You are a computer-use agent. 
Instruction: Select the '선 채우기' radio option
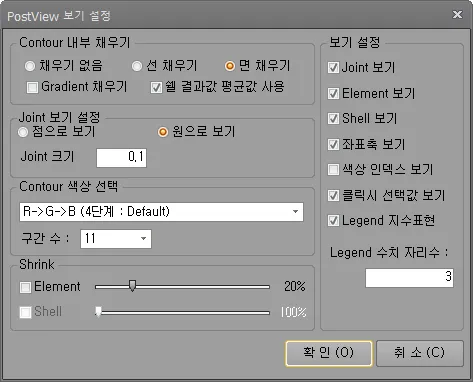pos(137,66)
